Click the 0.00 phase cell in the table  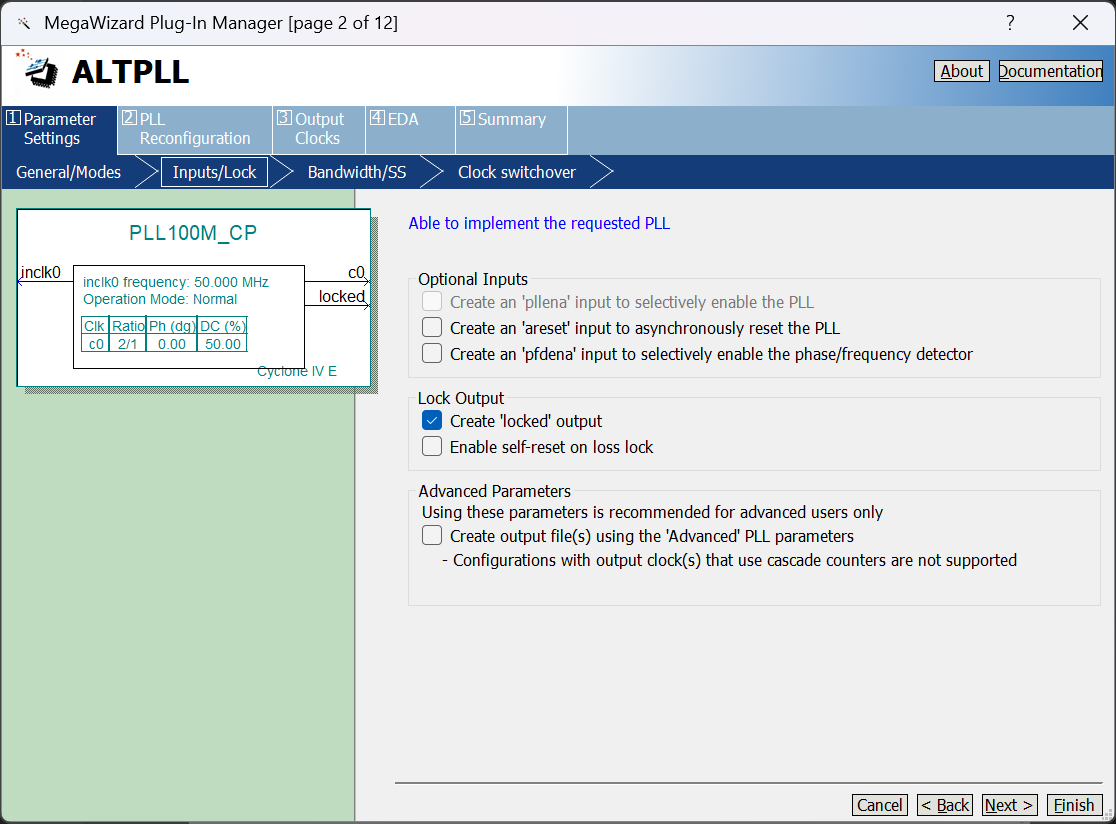172,344
